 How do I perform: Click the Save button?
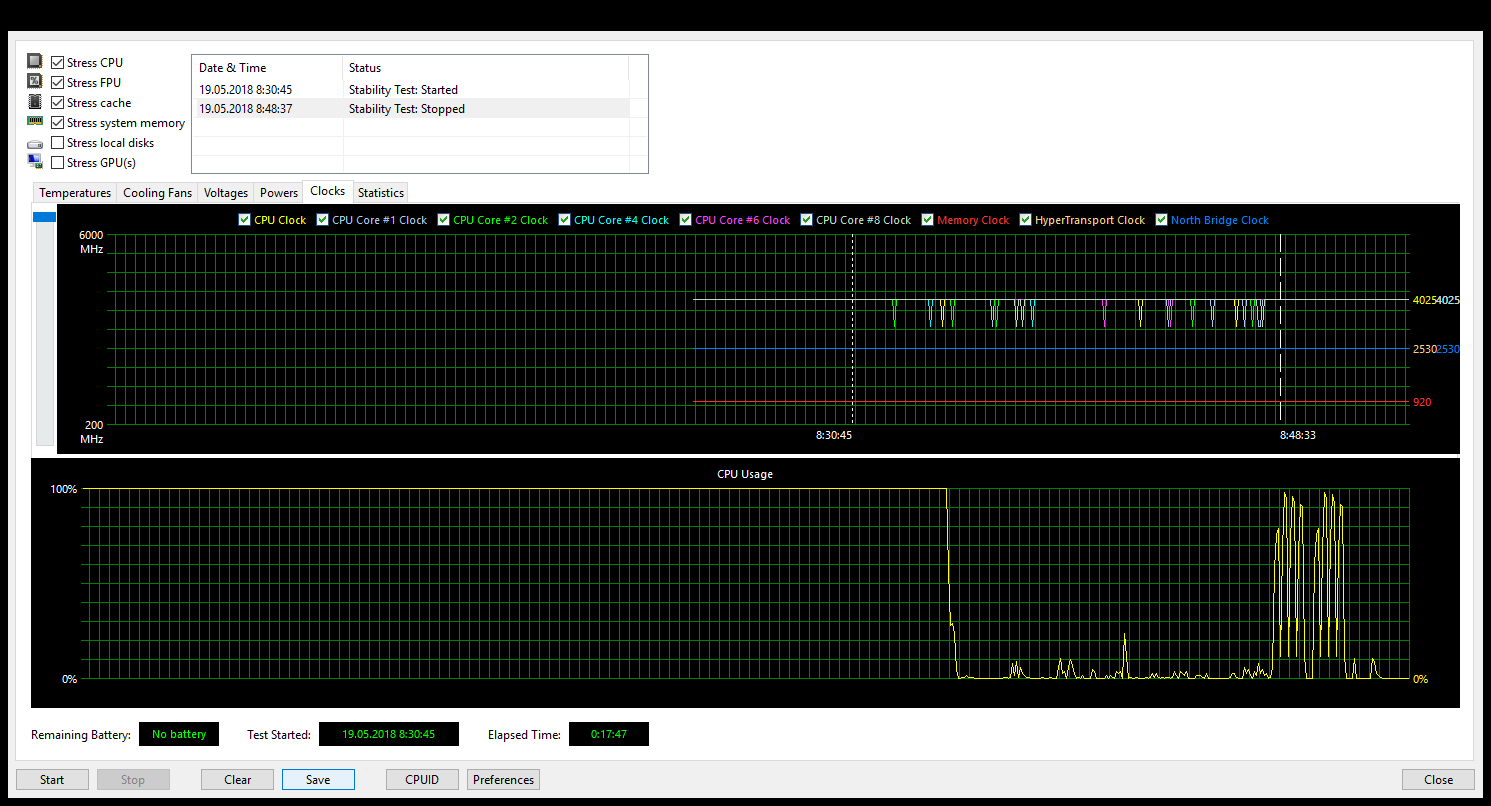pyautogui.click(x=318, y=780)
